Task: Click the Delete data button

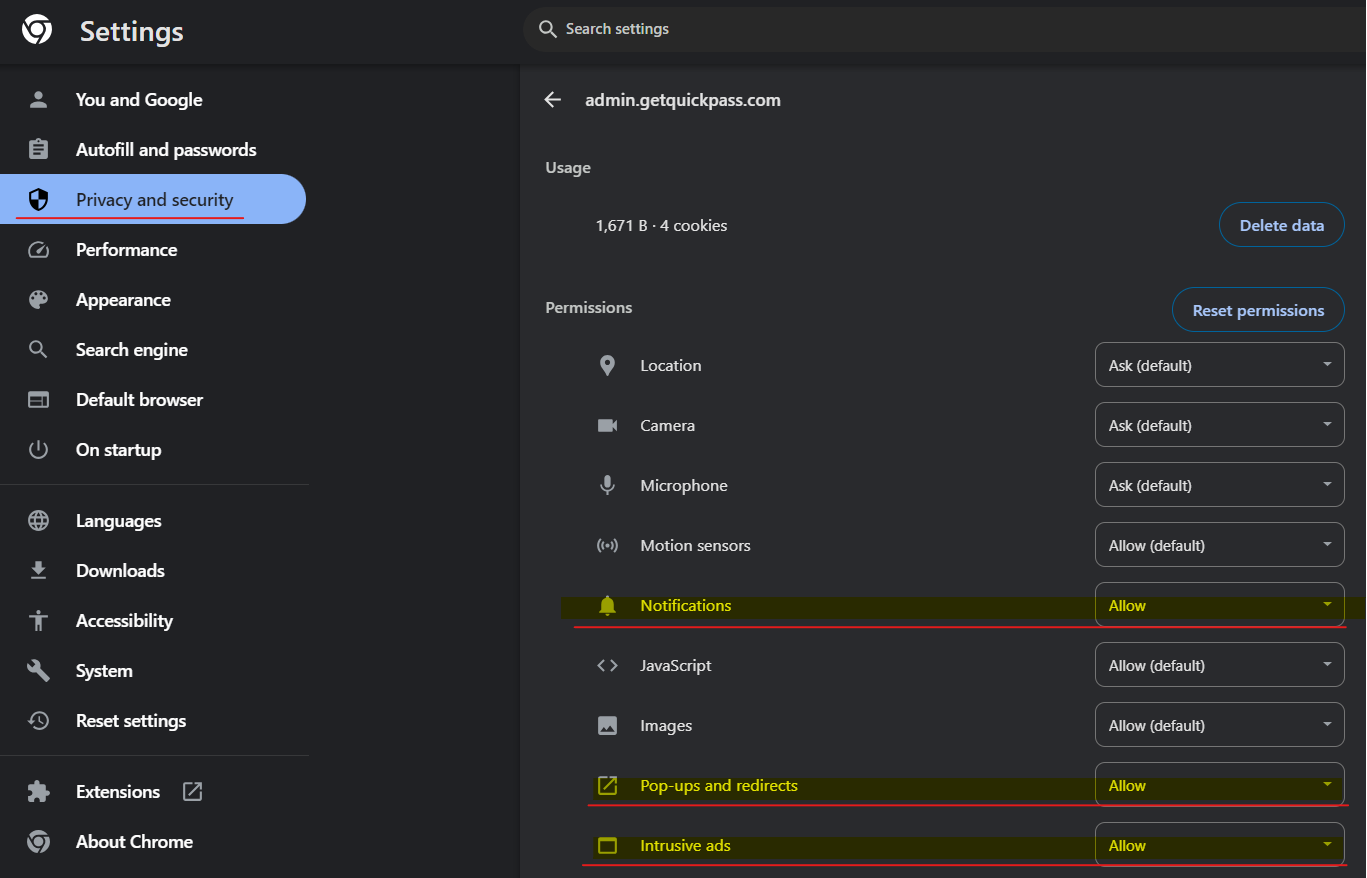Action: click(1281, 225)
